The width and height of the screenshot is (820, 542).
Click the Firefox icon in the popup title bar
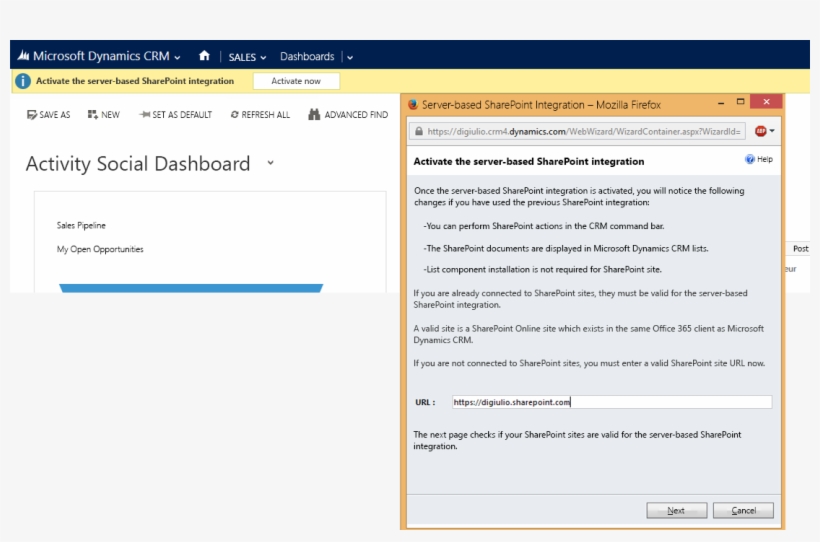click(x=413, y=105)
